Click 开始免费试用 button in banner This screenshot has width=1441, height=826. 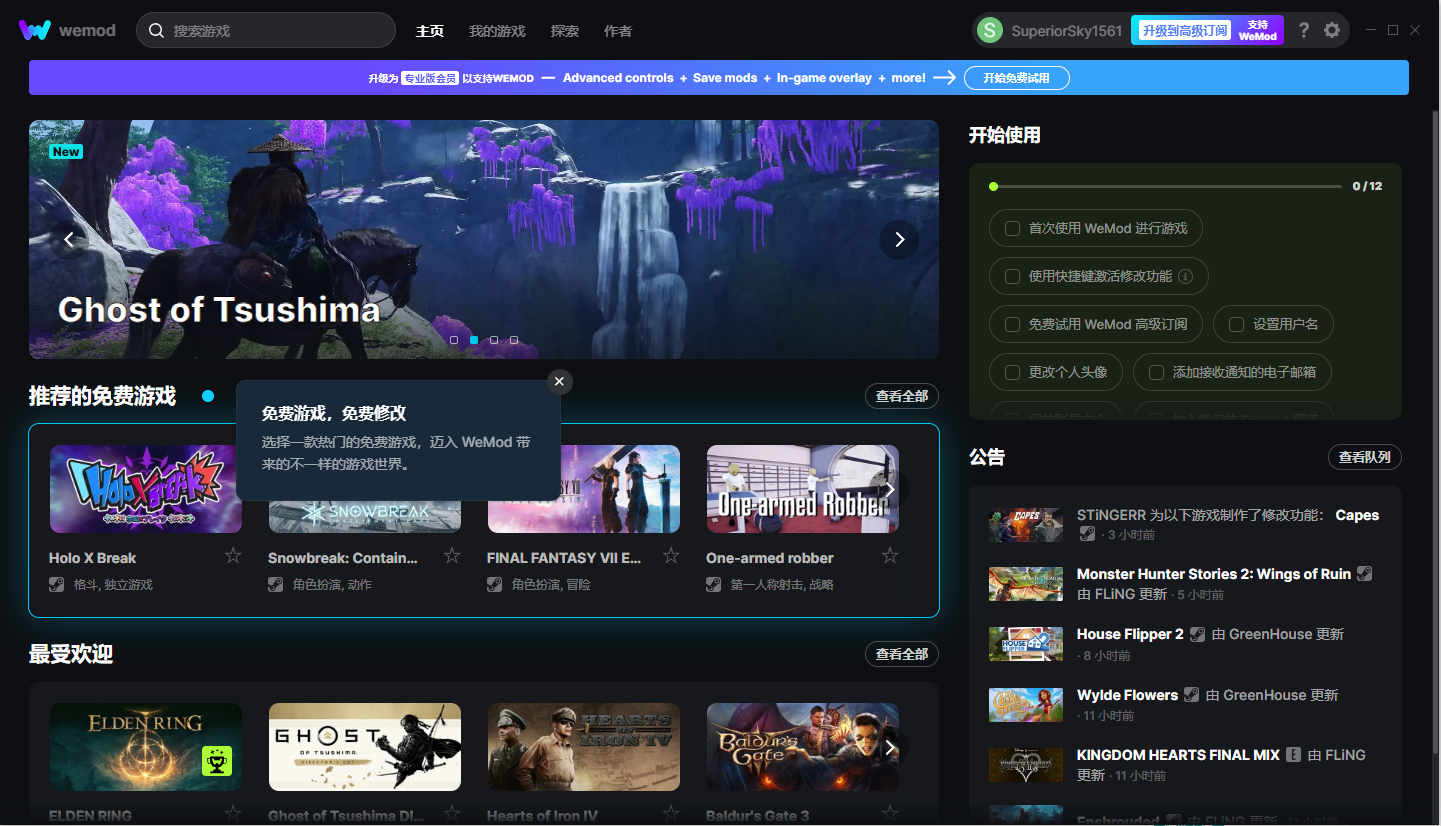coord(1016,78)
